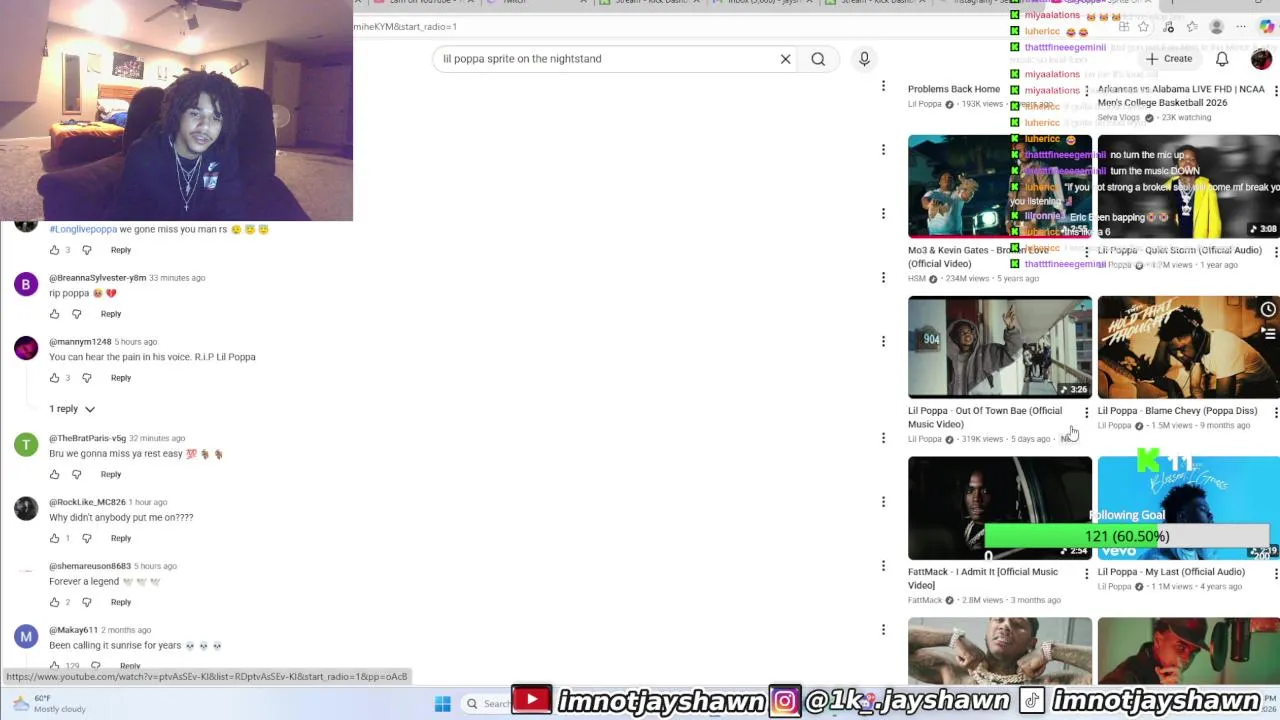Open Windows Start menu

[x=442, y=704]
